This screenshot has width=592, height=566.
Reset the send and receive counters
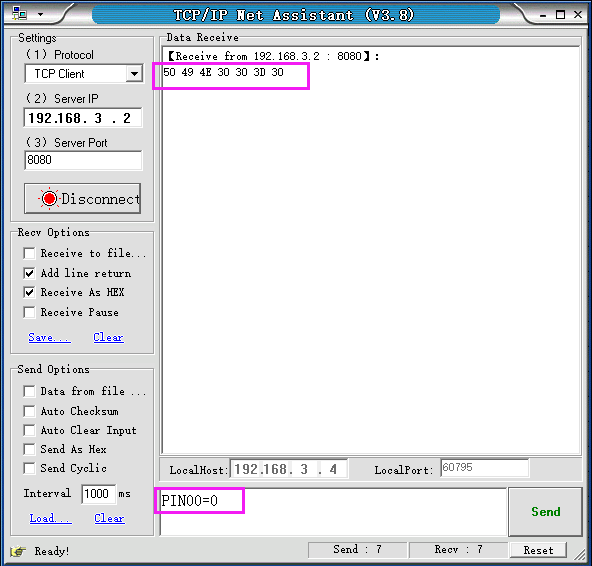(x=538, y=550)
